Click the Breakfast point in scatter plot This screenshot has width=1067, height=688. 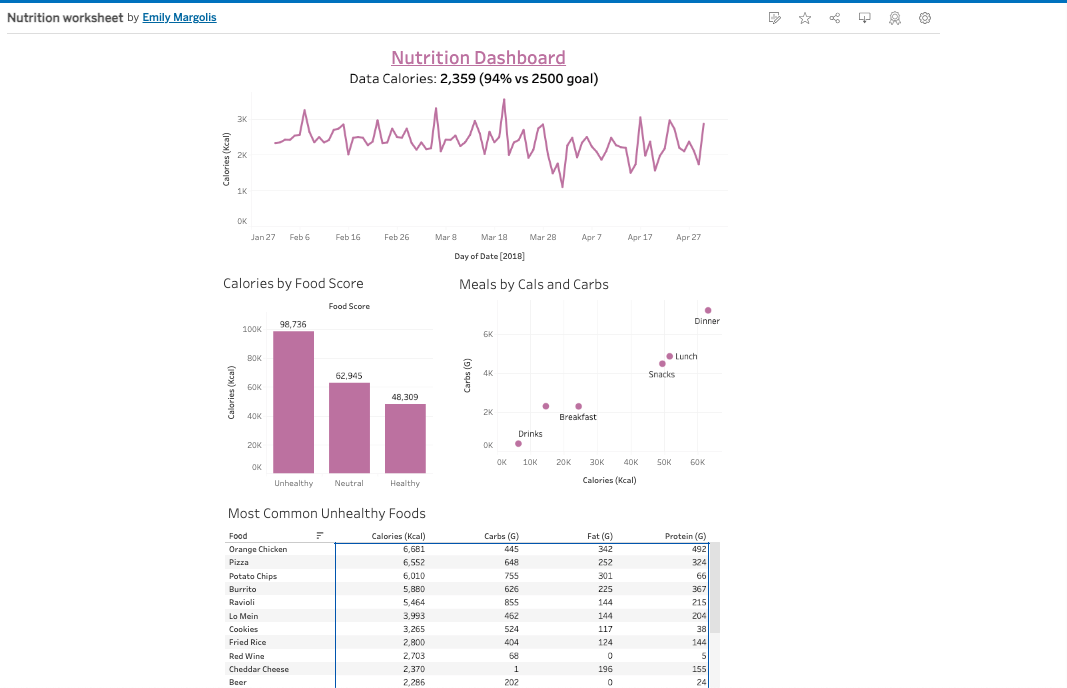click(578, 406)
